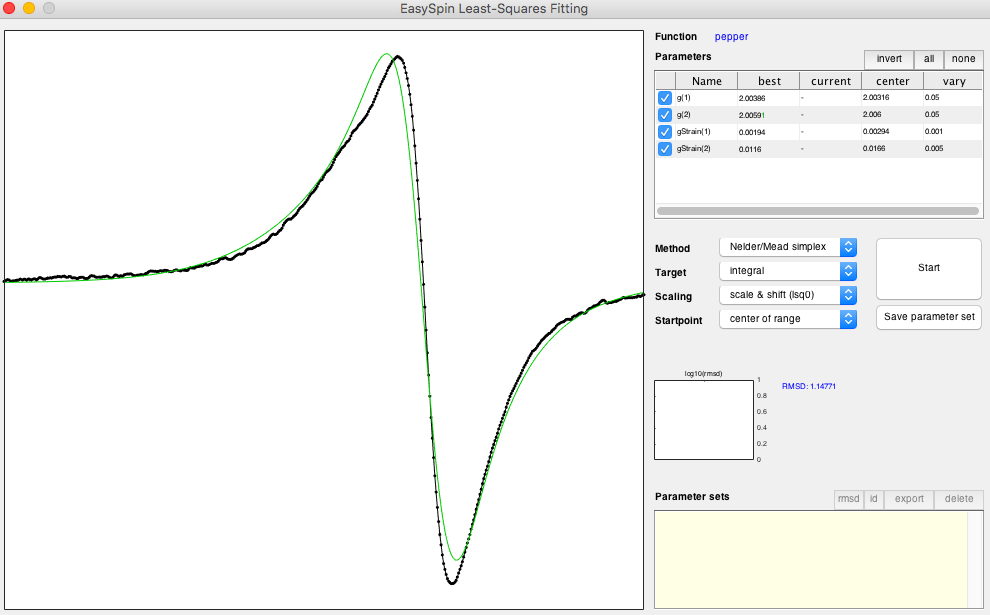This screenshot has height=615, width=990.
Task: Click the pepper function name link
Action: (731, 37)
